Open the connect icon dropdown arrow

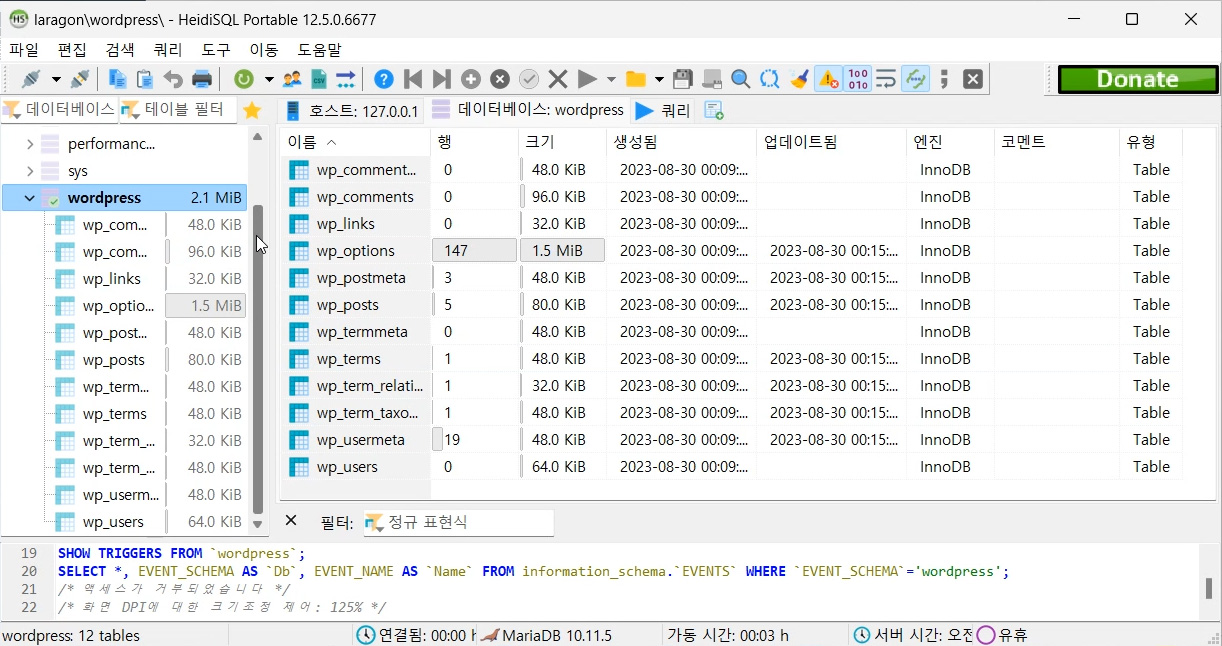pos(56,79)
